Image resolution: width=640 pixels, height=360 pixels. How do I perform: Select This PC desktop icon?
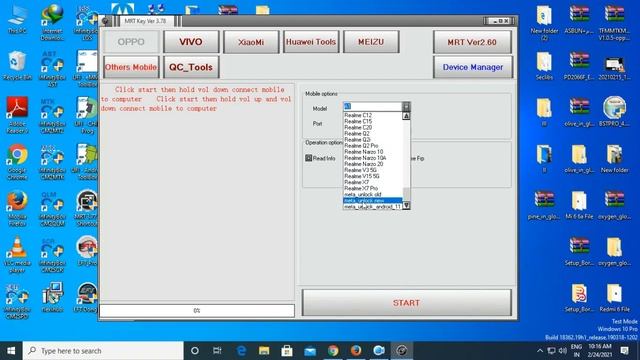pyautogui.click(x=17, y=20)
